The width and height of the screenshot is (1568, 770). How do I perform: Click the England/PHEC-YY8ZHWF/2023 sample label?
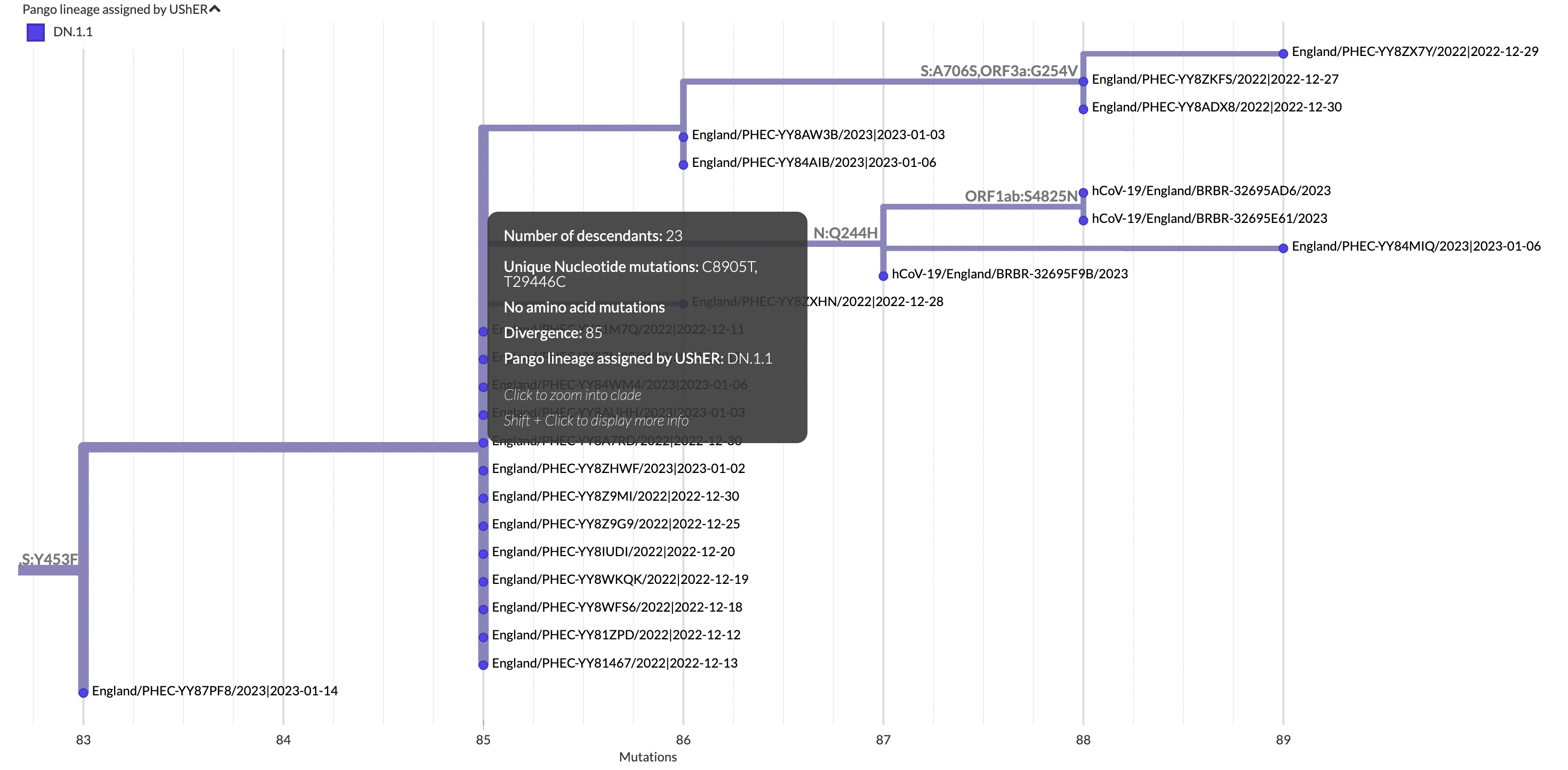coord(619,469)
